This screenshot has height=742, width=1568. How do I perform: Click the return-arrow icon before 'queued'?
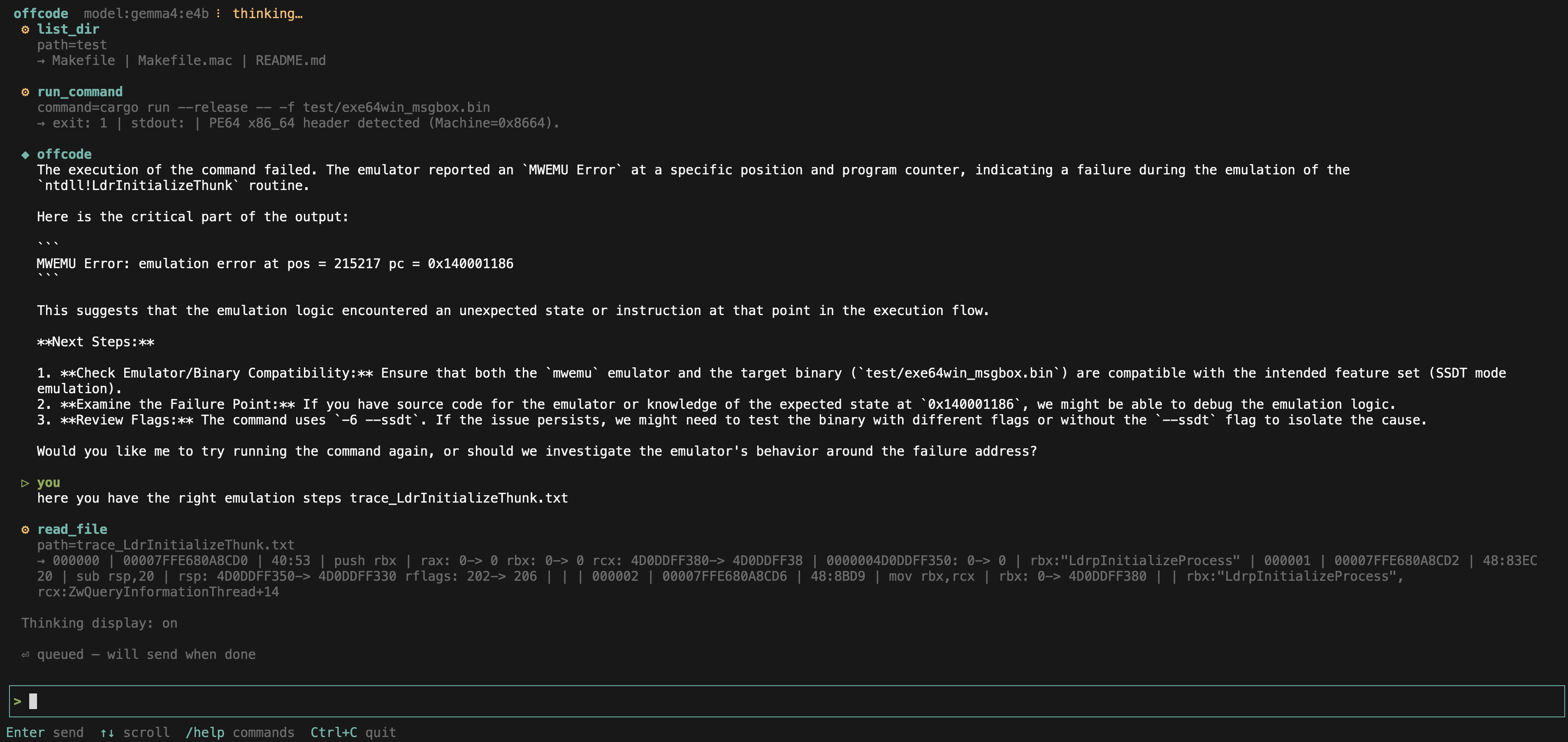coord(25,654)
